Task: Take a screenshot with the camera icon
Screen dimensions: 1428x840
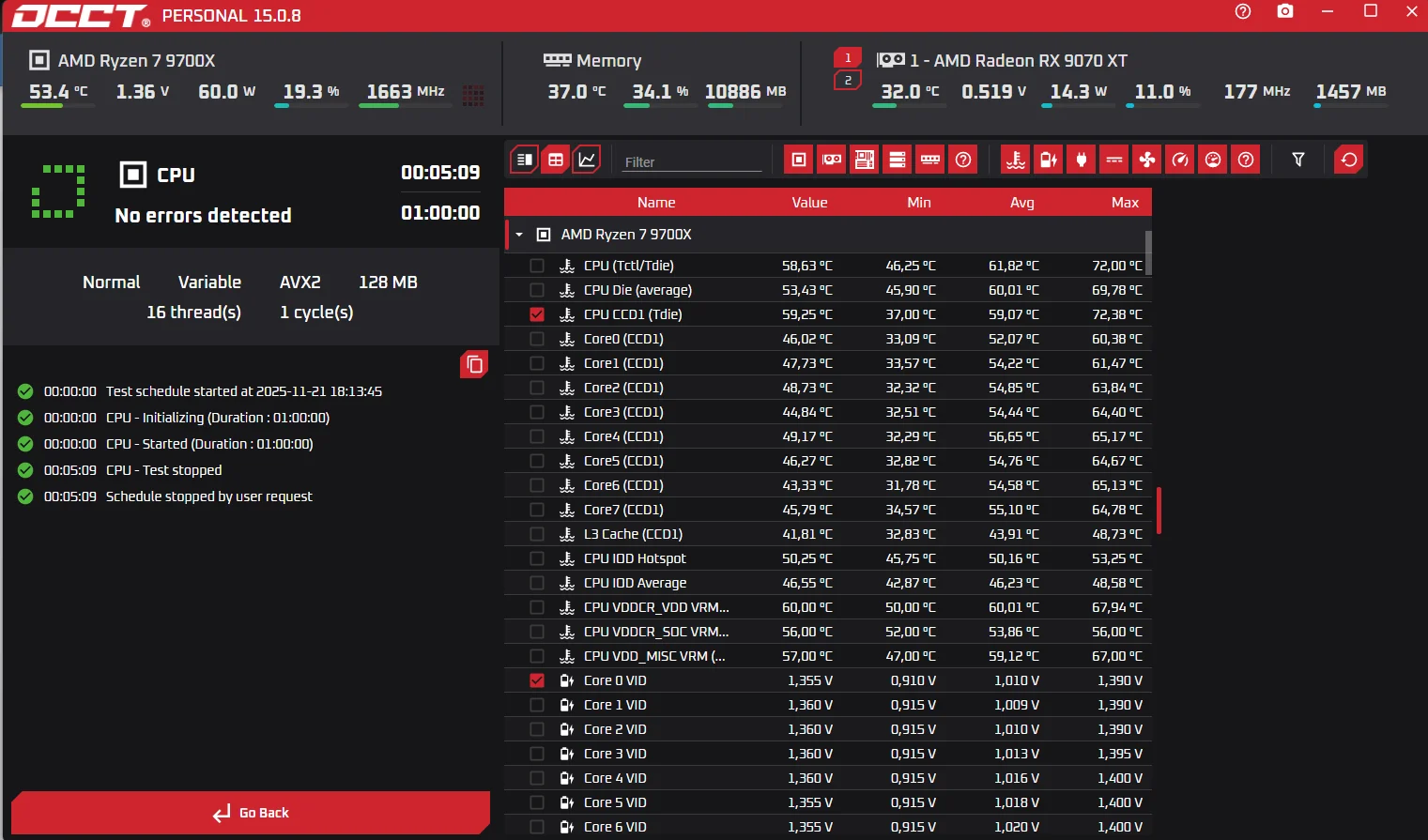Action: tap(1285, 11)
